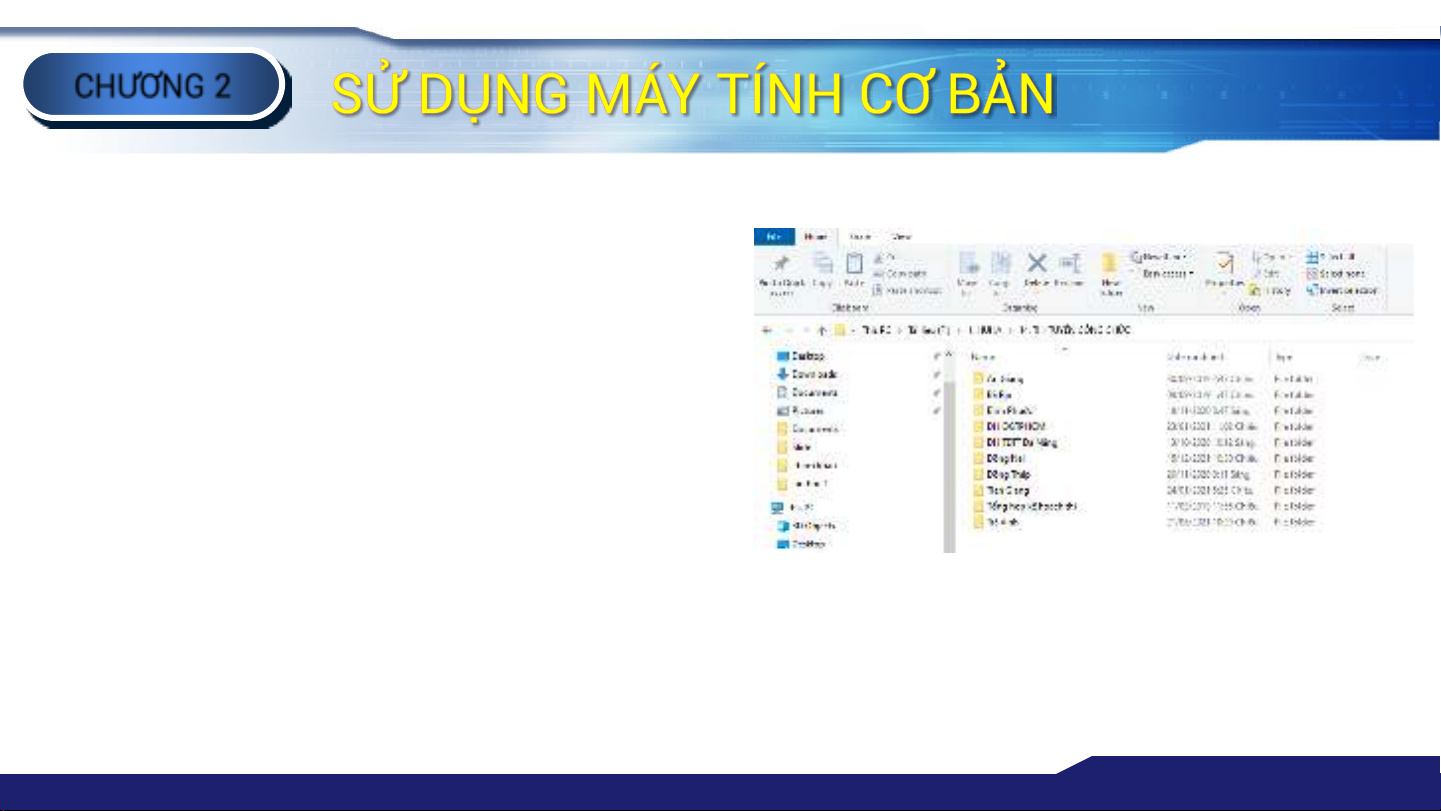Open the File ribbon tab
The height and width of the screenshot is (811, 1441).
(773, 237)
